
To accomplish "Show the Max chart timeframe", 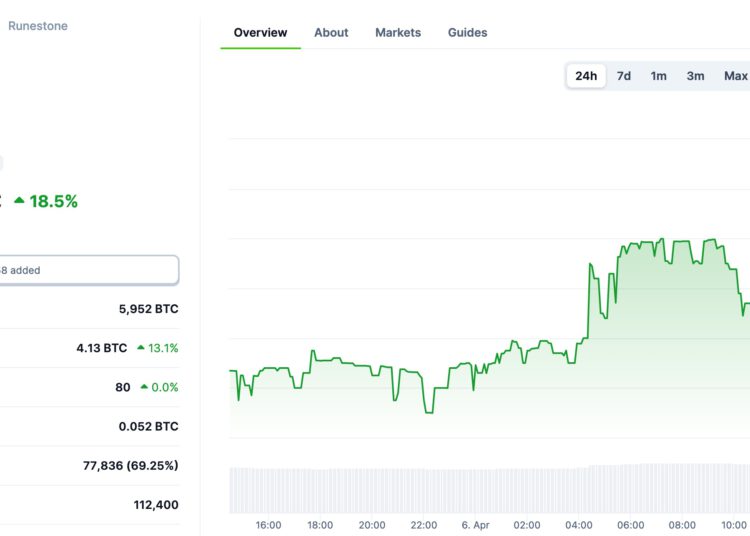I will click(735, 76).
